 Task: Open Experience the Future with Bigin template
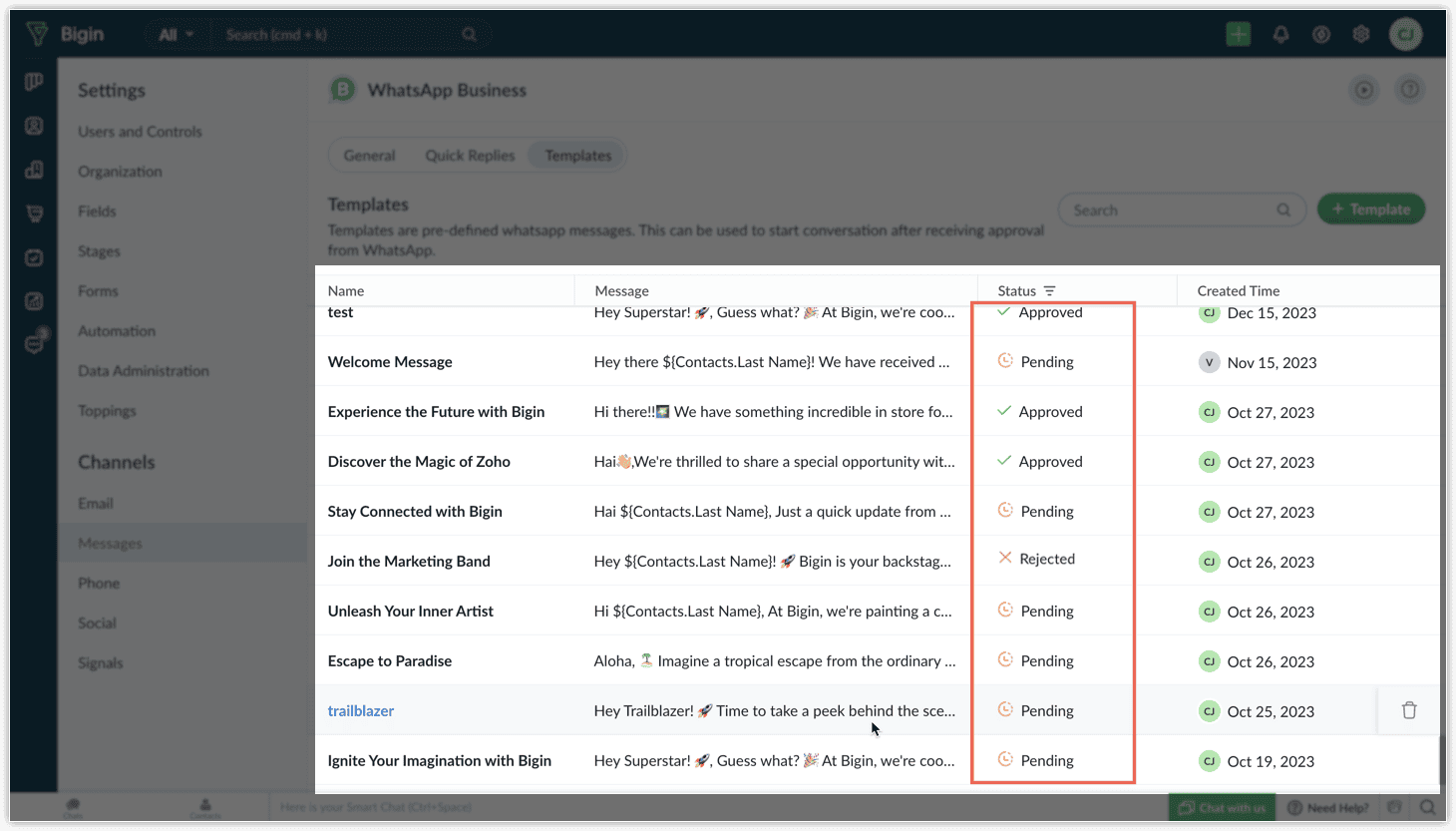coord(436,411)
